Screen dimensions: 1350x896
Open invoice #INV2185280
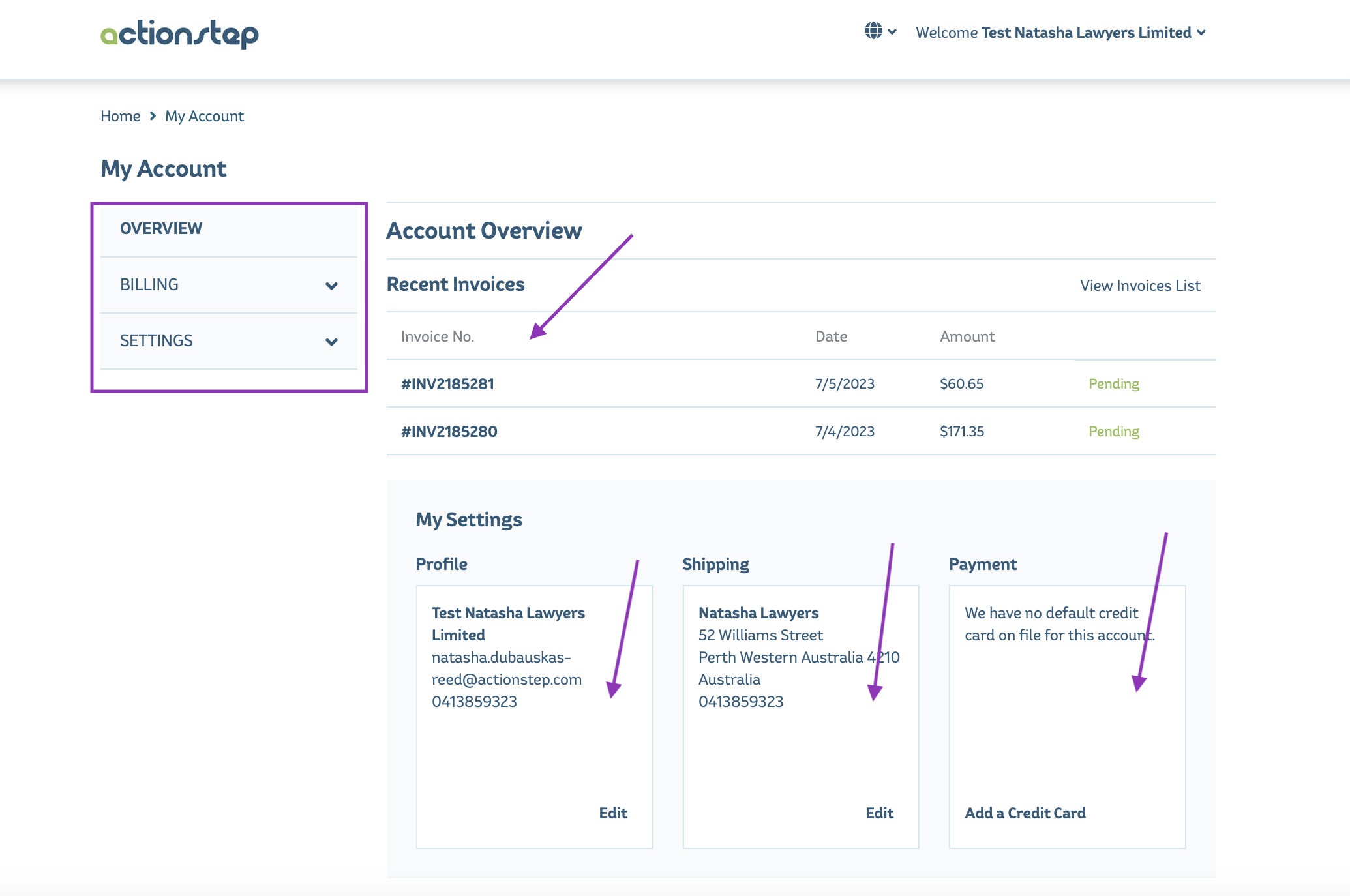pos(449,432)
